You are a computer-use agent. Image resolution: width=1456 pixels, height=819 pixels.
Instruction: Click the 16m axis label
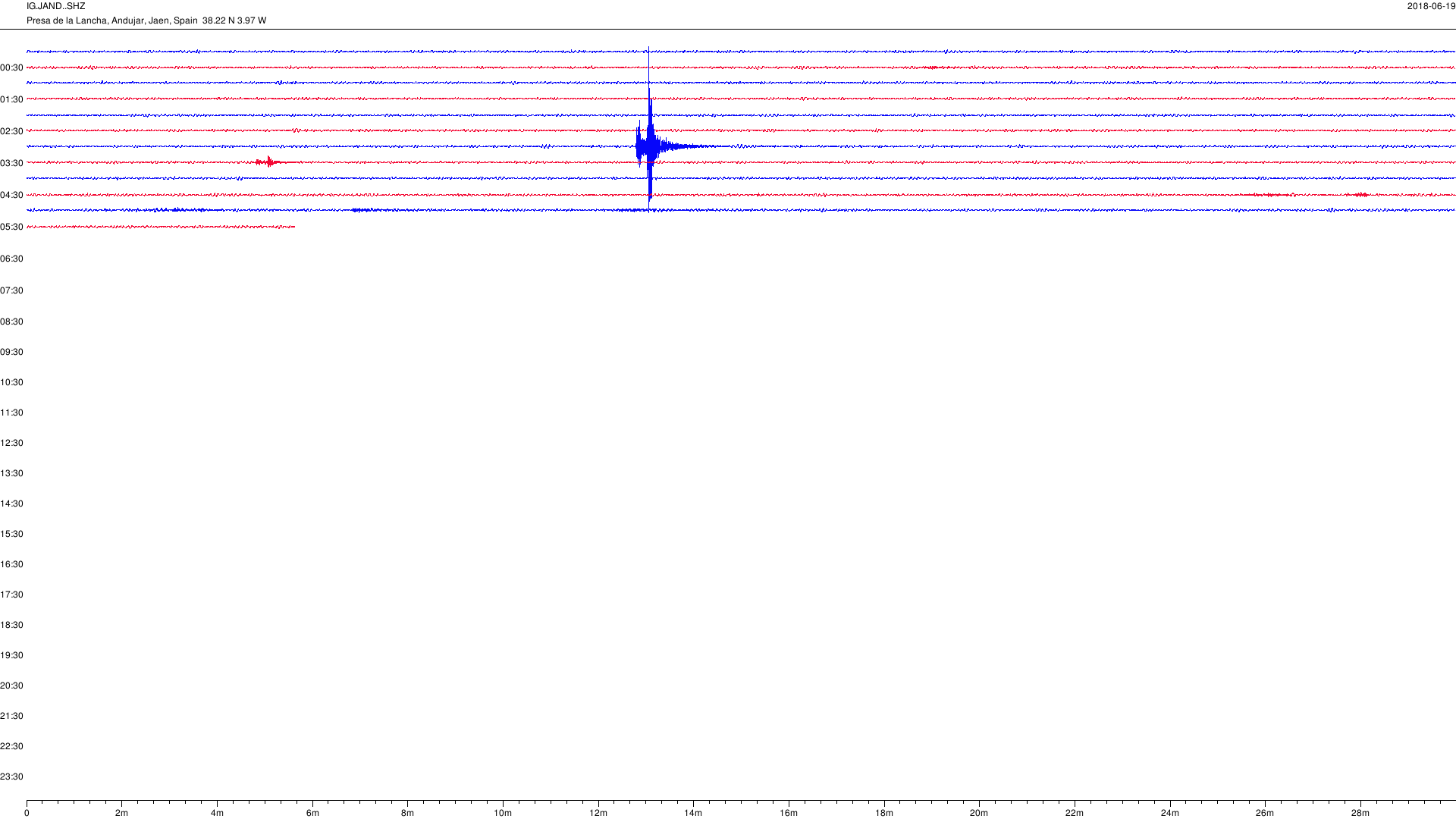coord(789,813)
